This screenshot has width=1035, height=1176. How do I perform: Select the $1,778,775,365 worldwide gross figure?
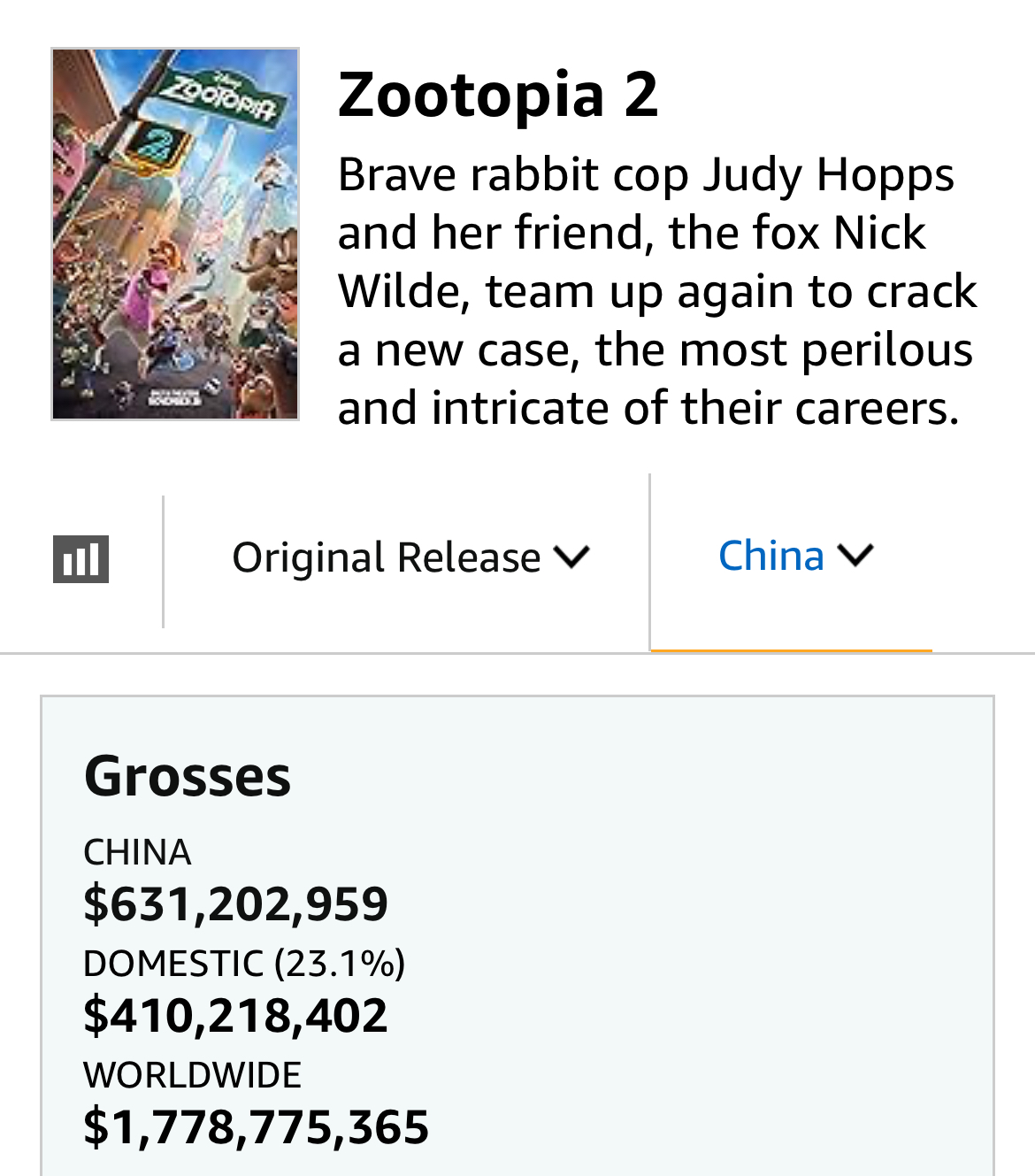(x=256, y=1126)
